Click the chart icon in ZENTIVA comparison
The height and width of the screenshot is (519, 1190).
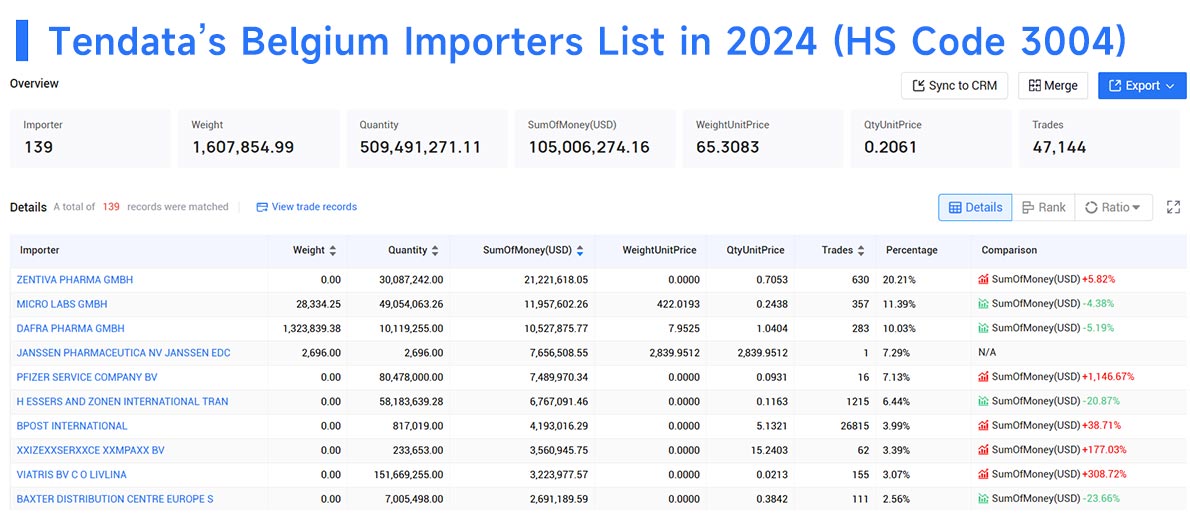[984, 279]
